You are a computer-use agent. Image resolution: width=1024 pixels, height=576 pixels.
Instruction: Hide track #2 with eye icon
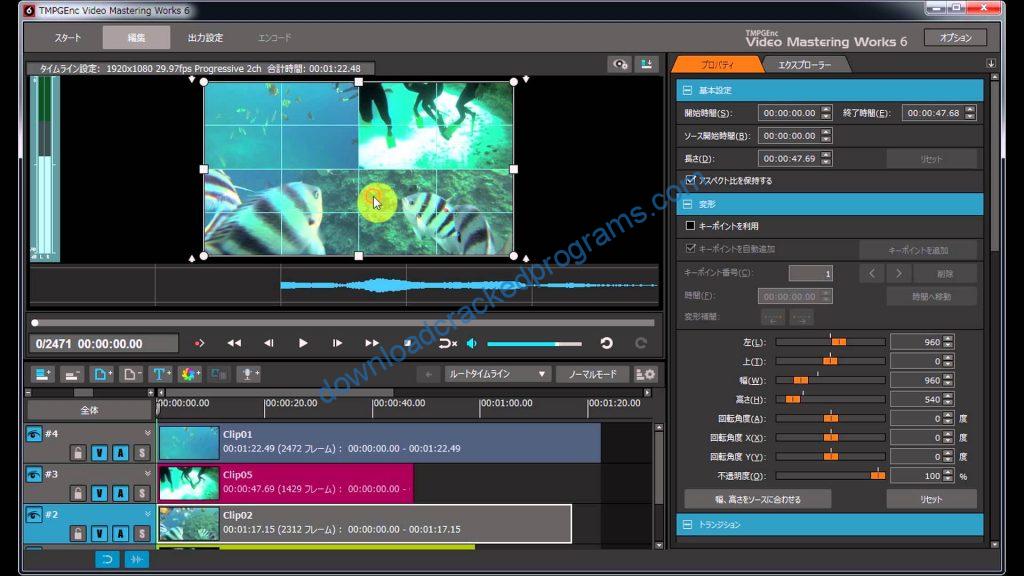[34, 515]
